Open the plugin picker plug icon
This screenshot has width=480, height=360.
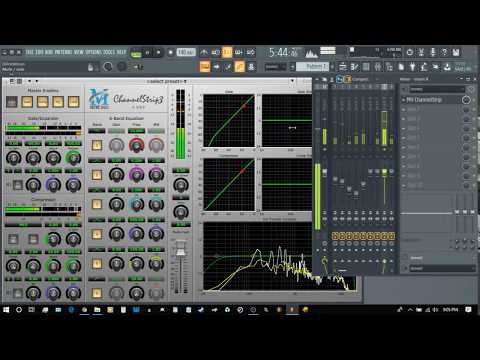(x=412, y=67)
